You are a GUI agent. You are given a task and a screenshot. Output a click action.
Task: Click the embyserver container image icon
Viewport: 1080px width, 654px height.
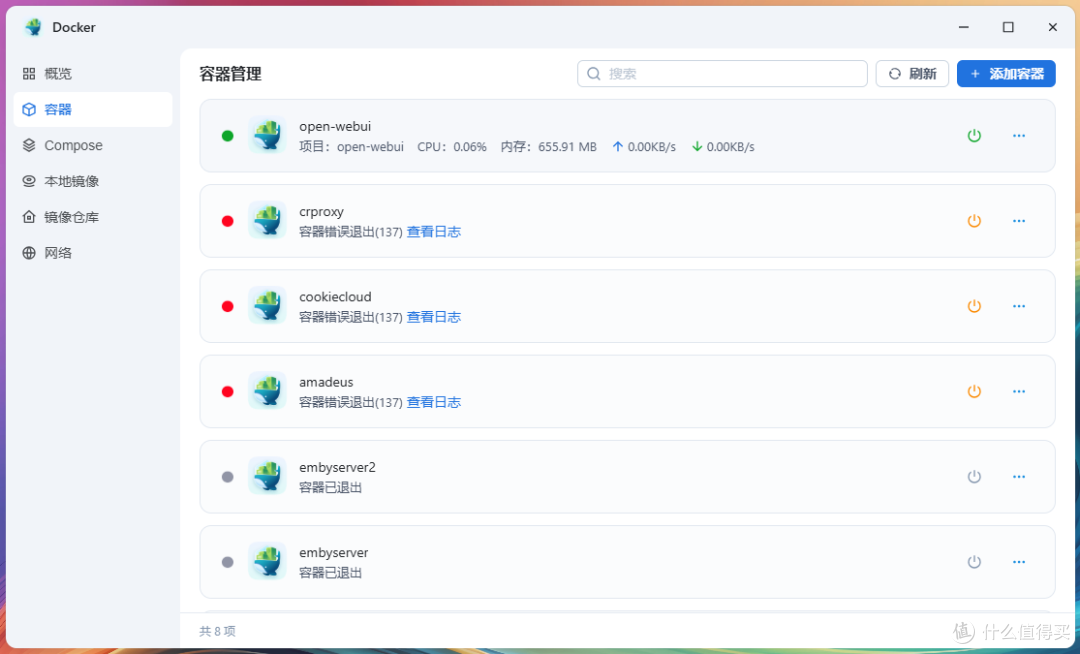(x=266, y=561)
